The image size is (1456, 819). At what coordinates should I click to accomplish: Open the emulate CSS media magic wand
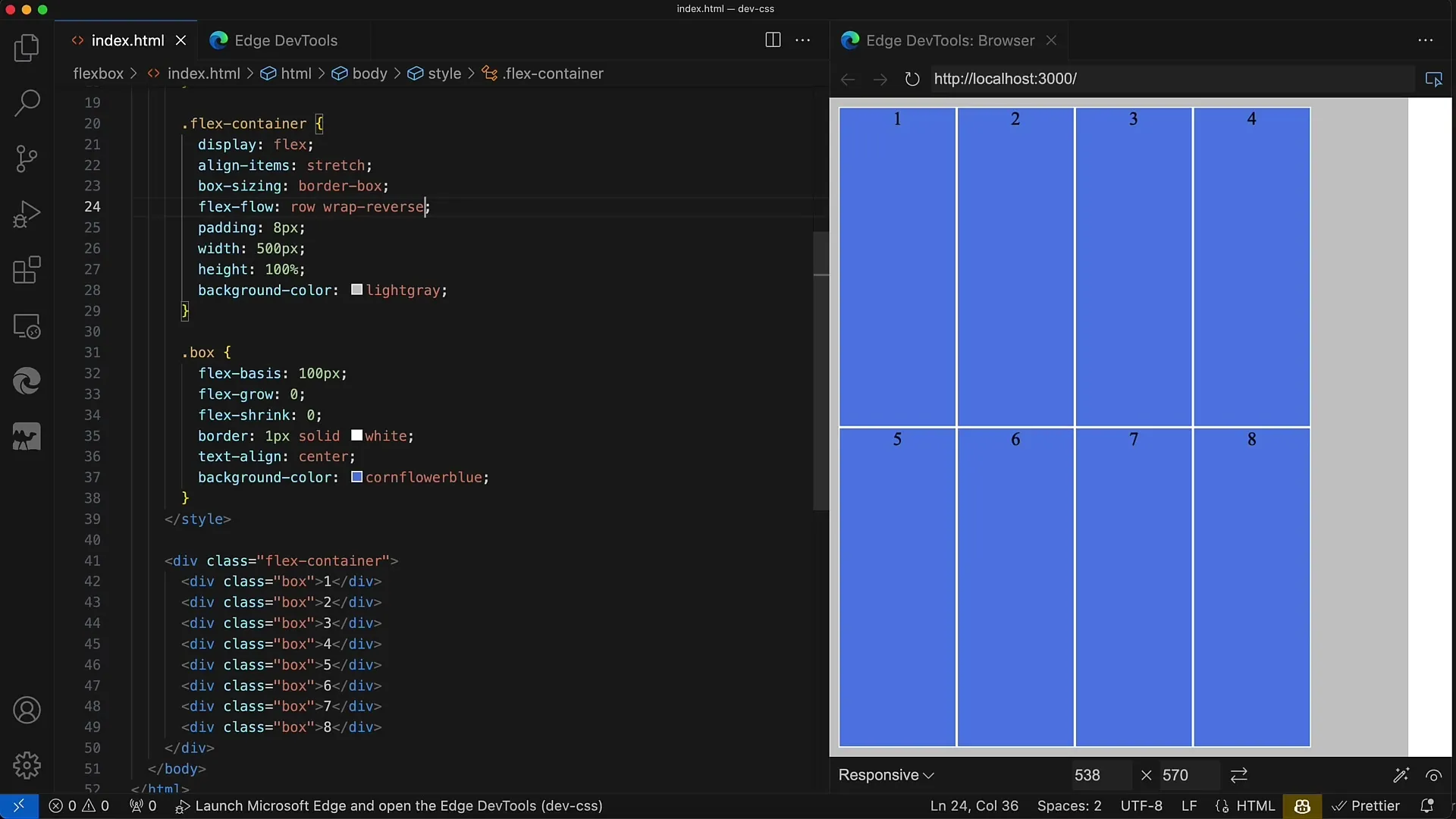click(x=1401, y=775)
